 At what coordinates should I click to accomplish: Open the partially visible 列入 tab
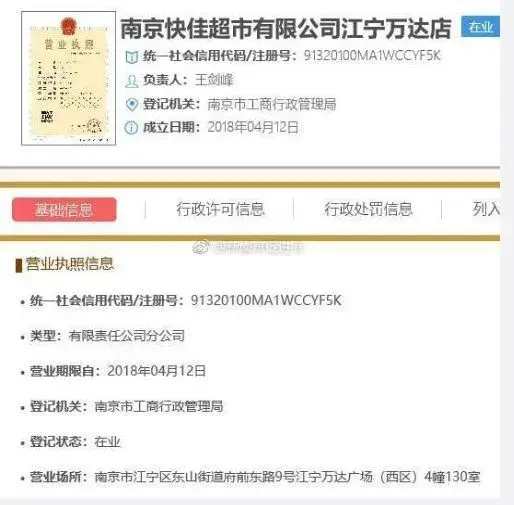tap(486, 209)
